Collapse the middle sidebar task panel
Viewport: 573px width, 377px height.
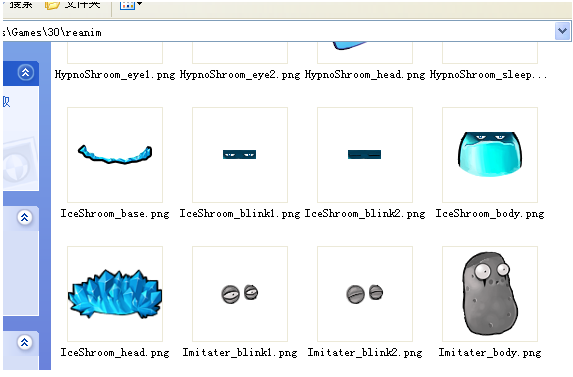[x=24, y=217]
